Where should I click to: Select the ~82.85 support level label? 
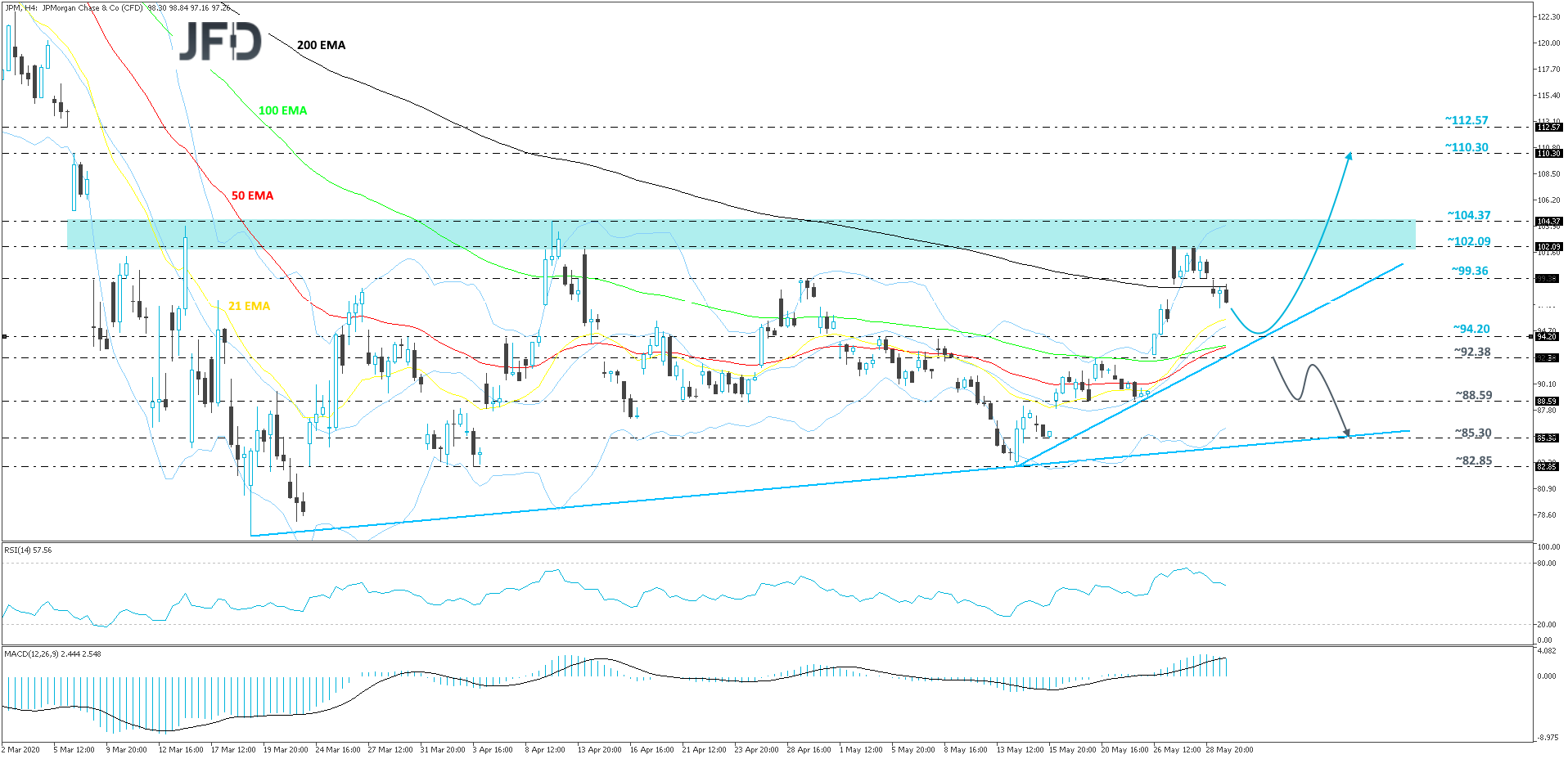click(1473, 460)
